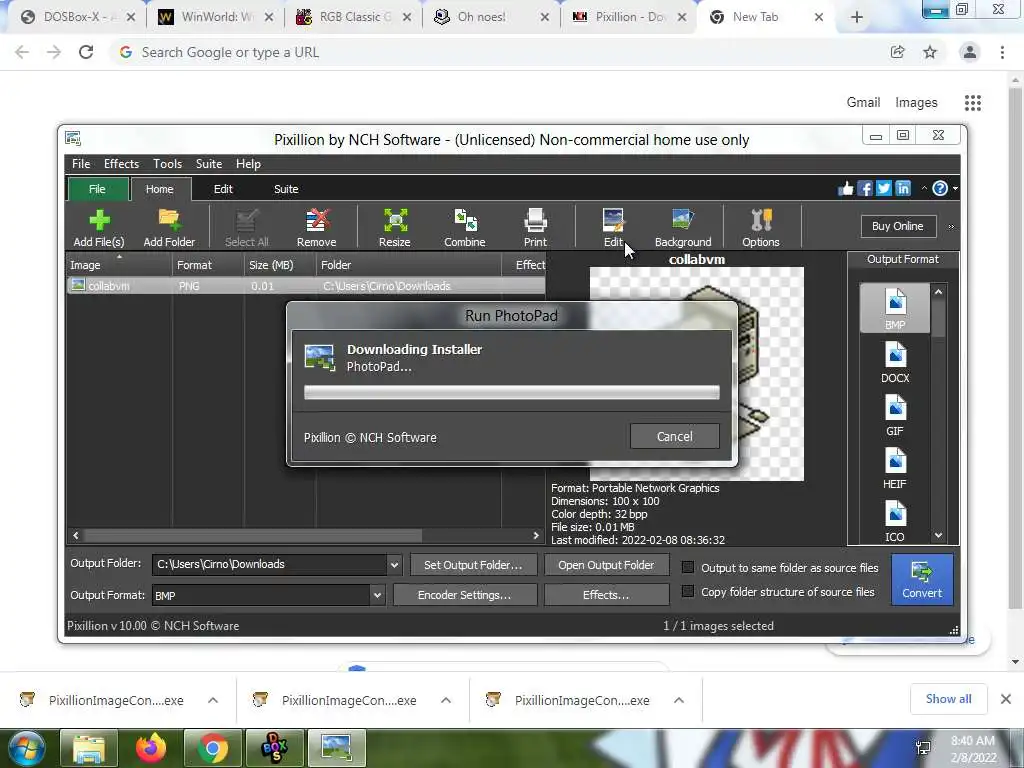
Task: Click the Facebook share icon
Action: [x=865, y=189]
